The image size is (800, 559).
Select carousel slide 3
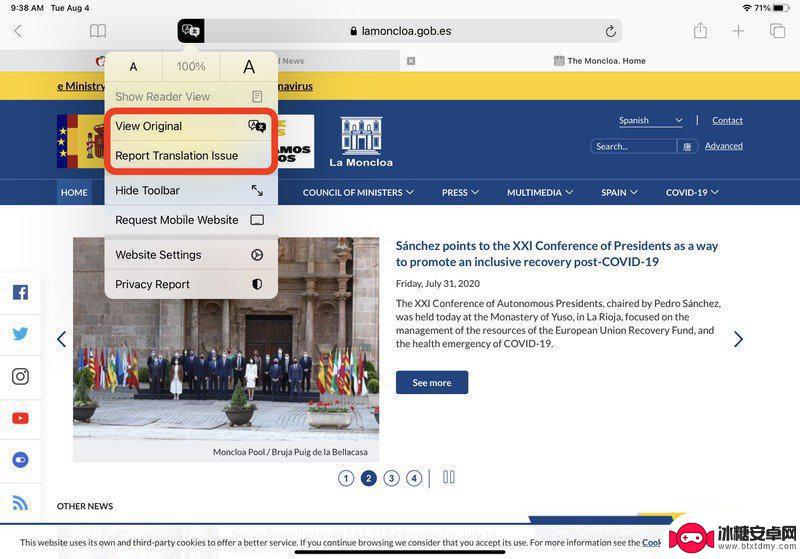[391, 478]
